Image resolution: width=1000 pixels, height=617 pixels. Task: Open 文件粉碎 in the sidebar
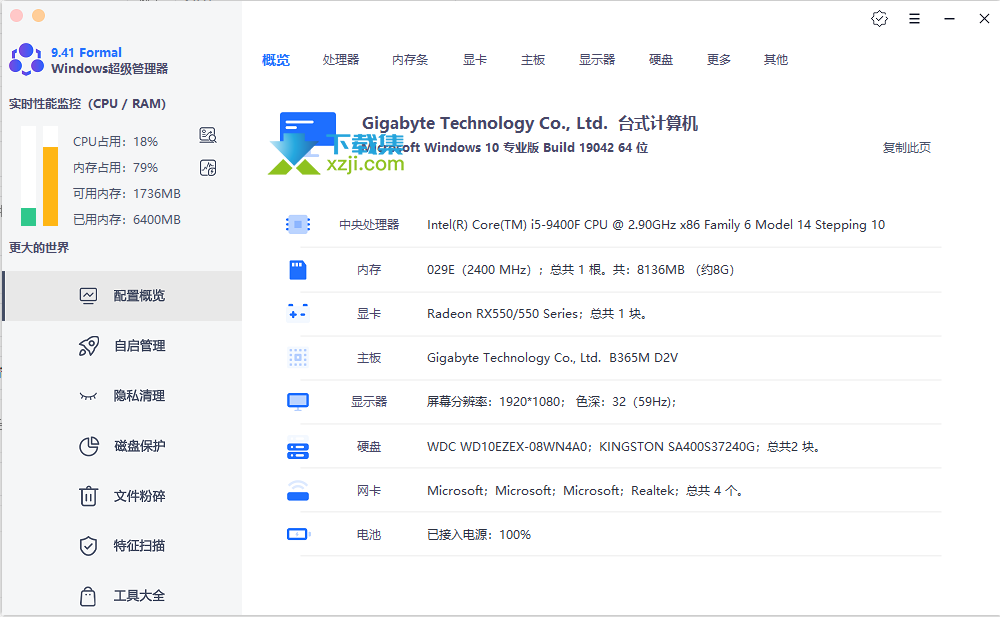pos(122,496)
